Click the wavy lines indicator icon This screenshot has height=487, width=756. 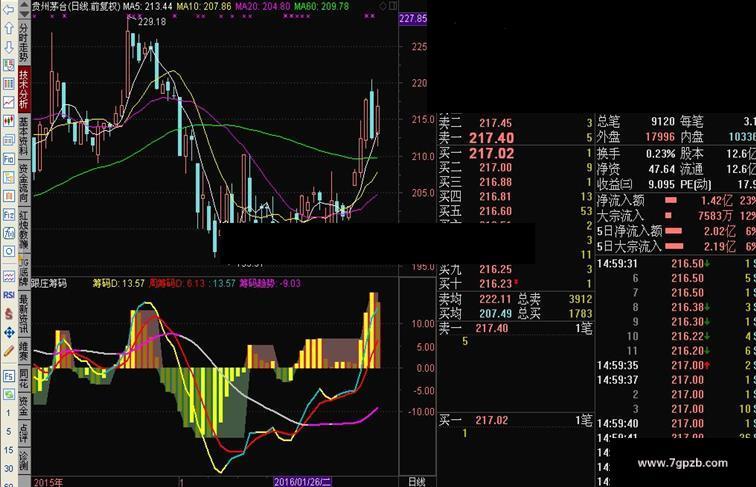9,276
